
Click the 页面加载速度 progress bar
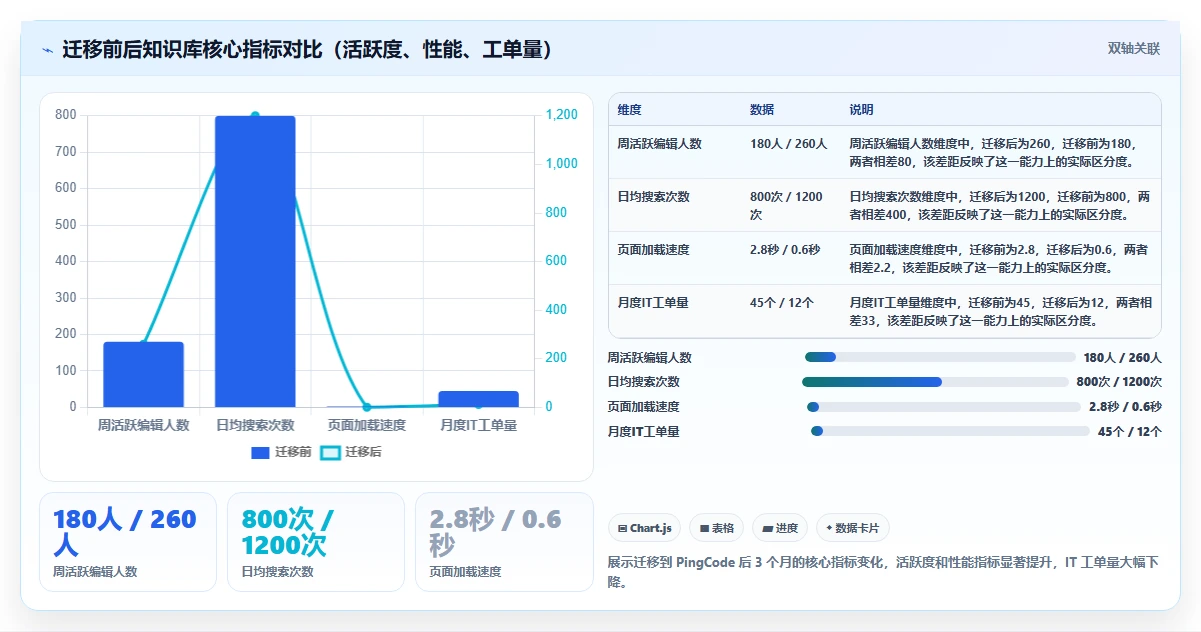(x=944, y=407)
